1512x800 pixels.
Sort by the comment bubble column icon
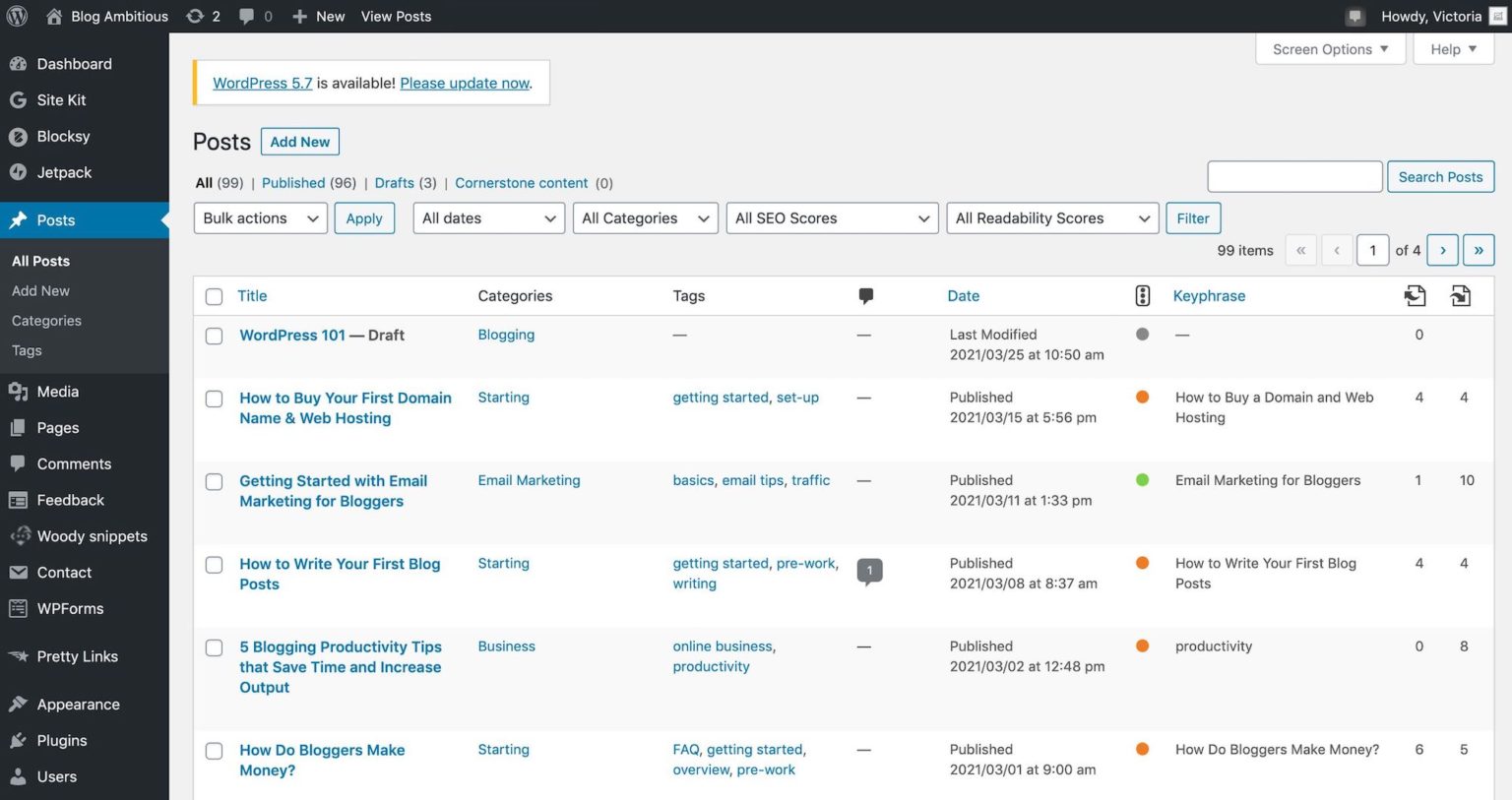865,295
